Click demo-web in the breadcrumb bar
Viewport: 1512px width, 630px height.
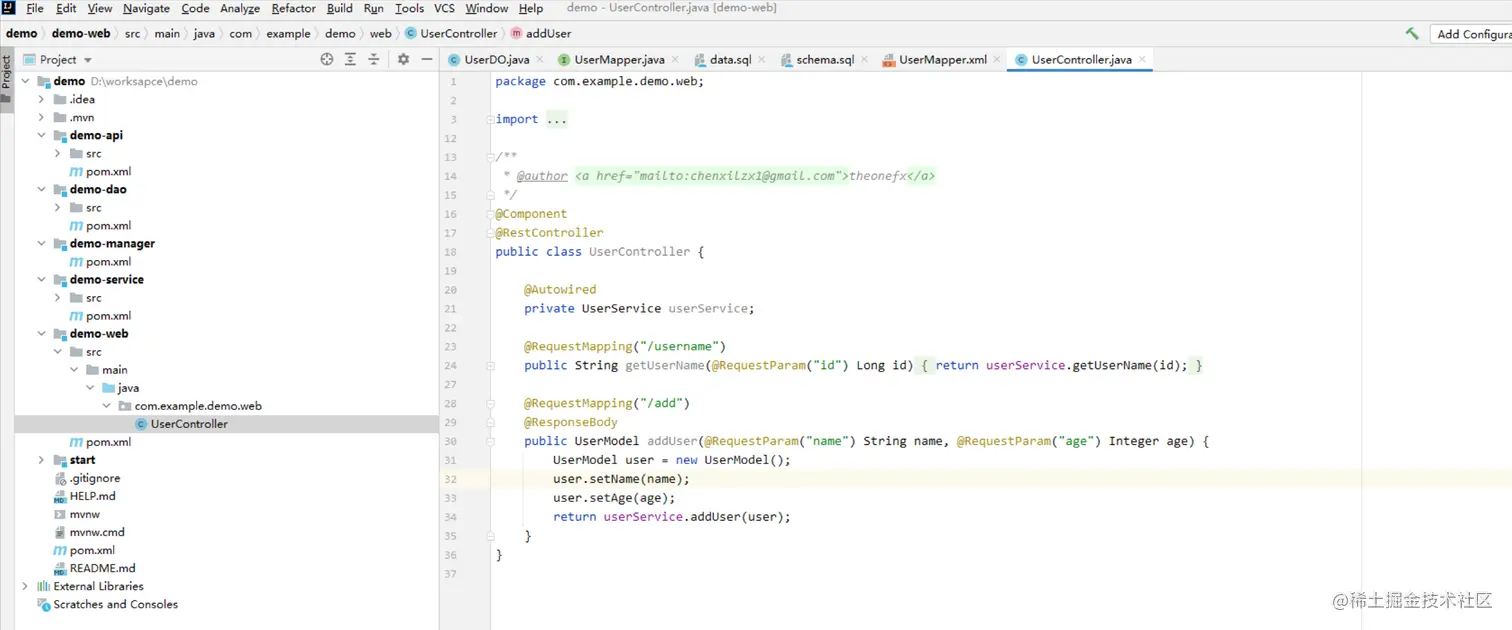81,33
